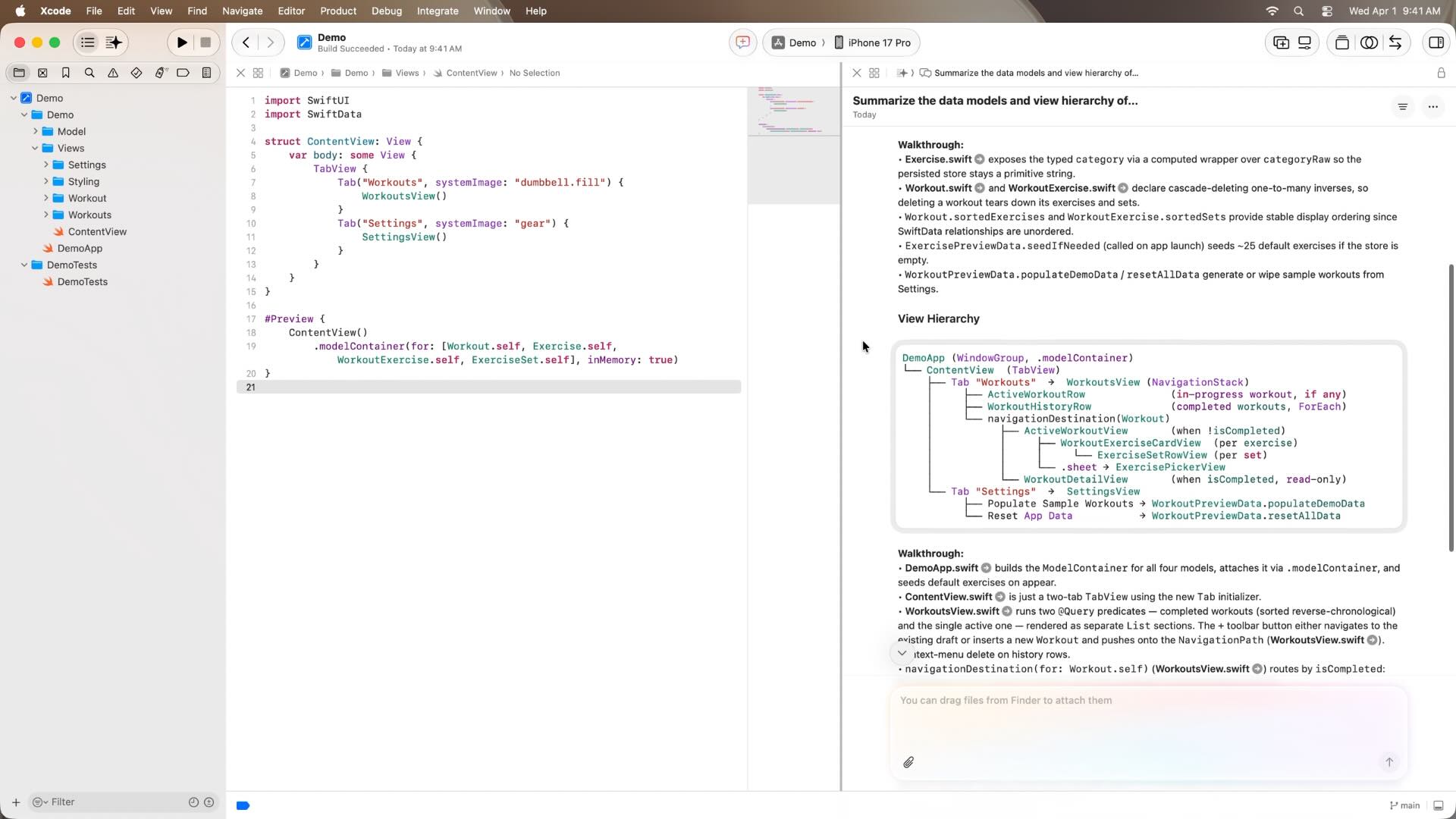Open the Debug menu
Image resolution: width=1456 pixels, height=819 pixels.
(387, 11)
